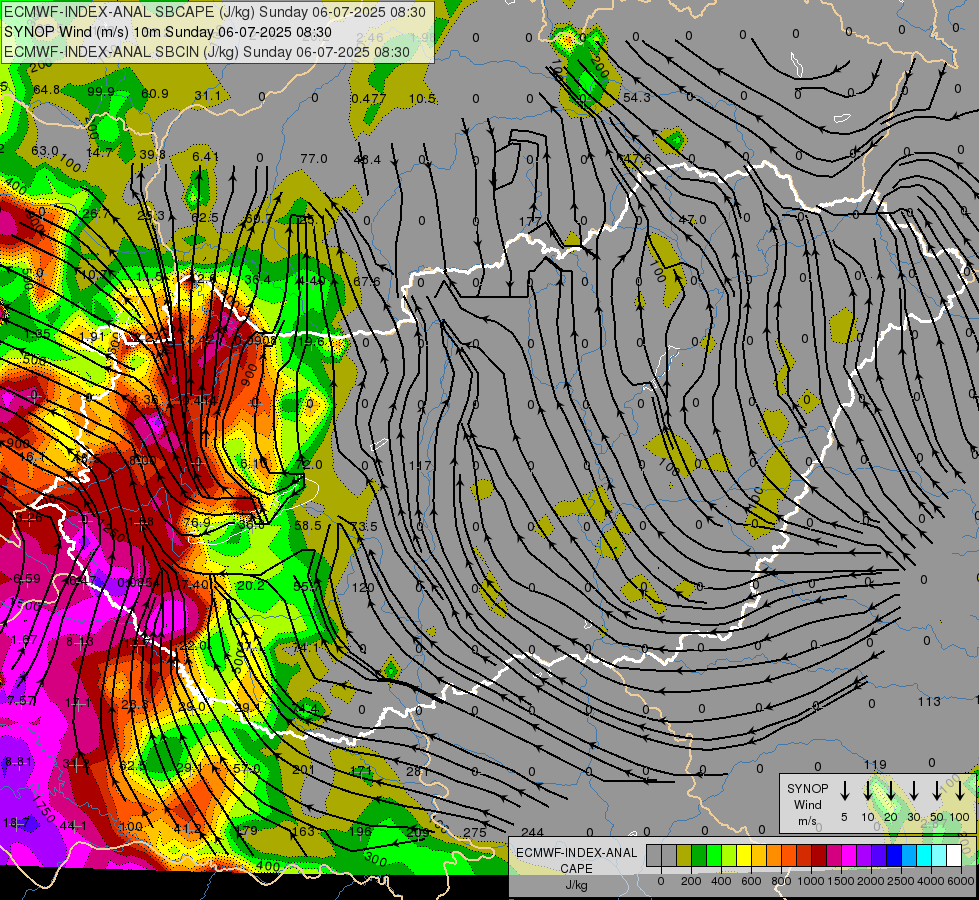This screenshot has height=900, width=979.
Task: Click the SYNOP Wind 10m title line
Action: point(167,32)
